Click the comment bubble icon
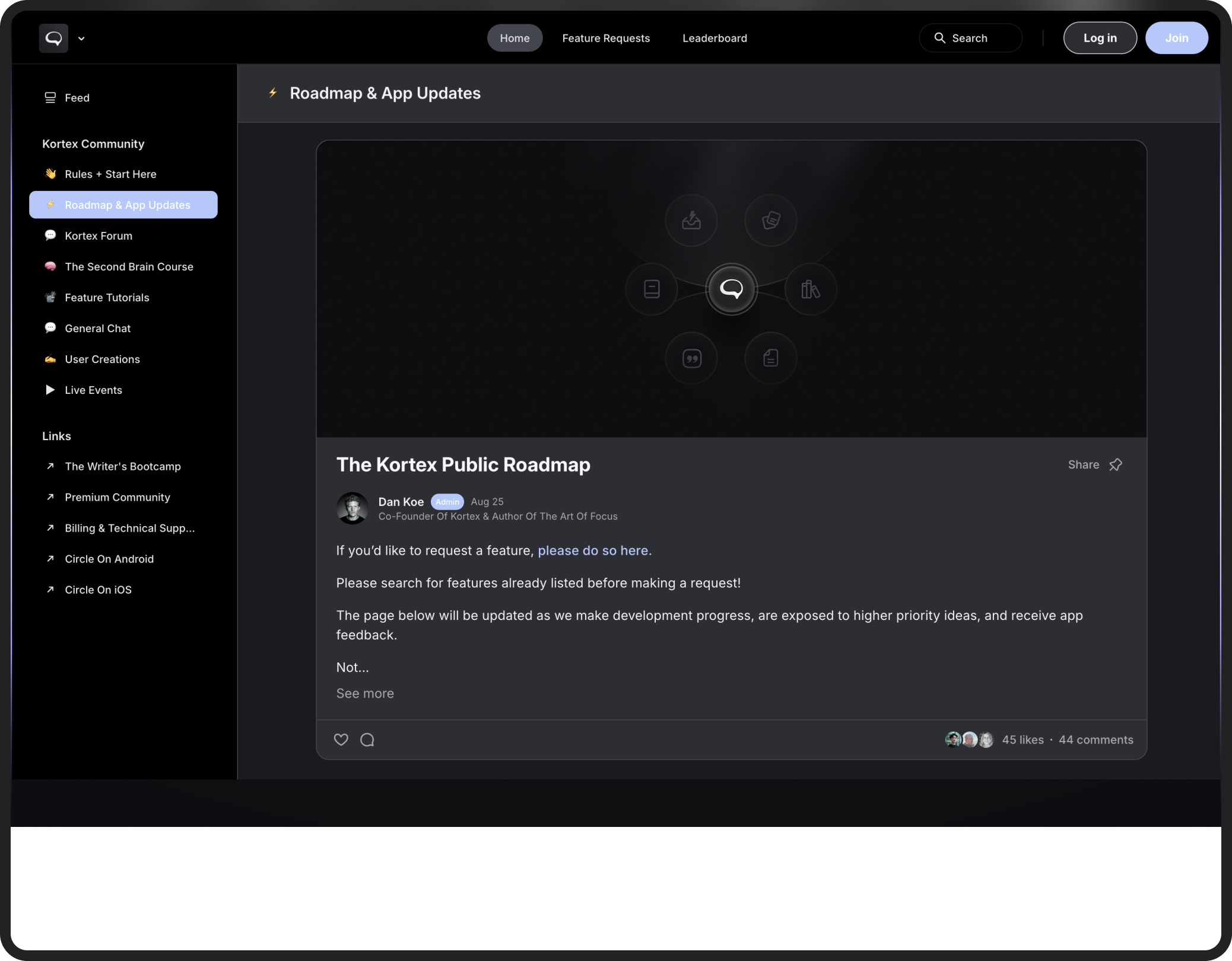Image resolution: width=1232 pixels, height=961 pixels. 367,740
